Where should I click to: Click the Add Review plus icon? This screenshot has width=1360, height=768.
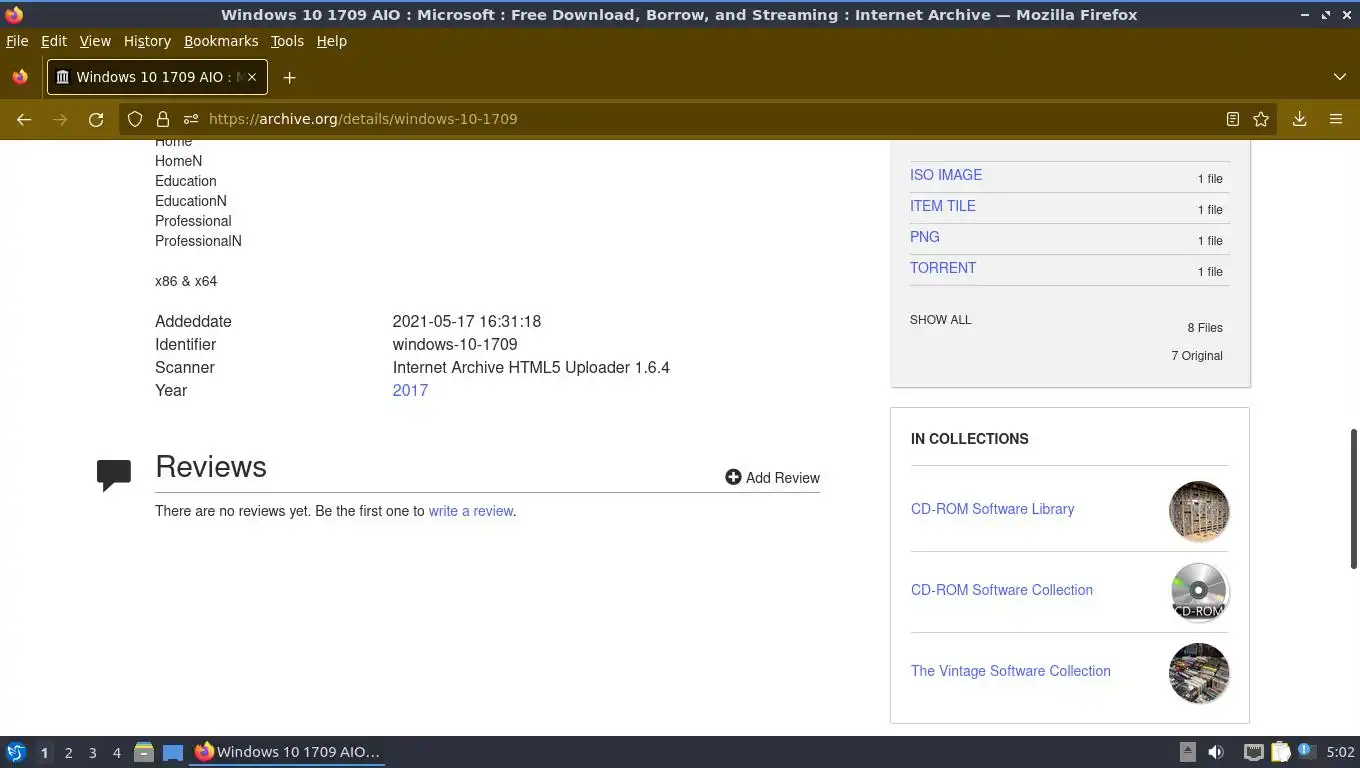(x=733, y=477)
